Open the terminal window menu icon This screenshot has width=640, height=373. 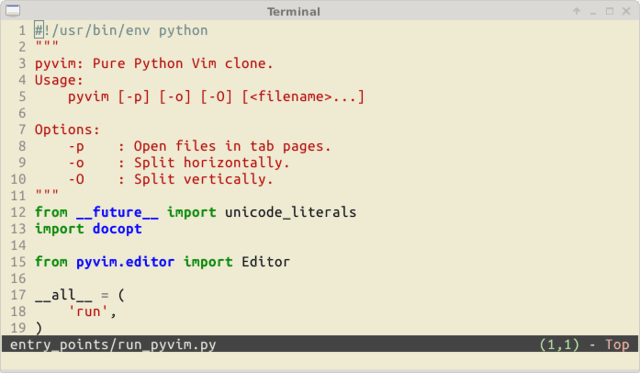(13, 11)
